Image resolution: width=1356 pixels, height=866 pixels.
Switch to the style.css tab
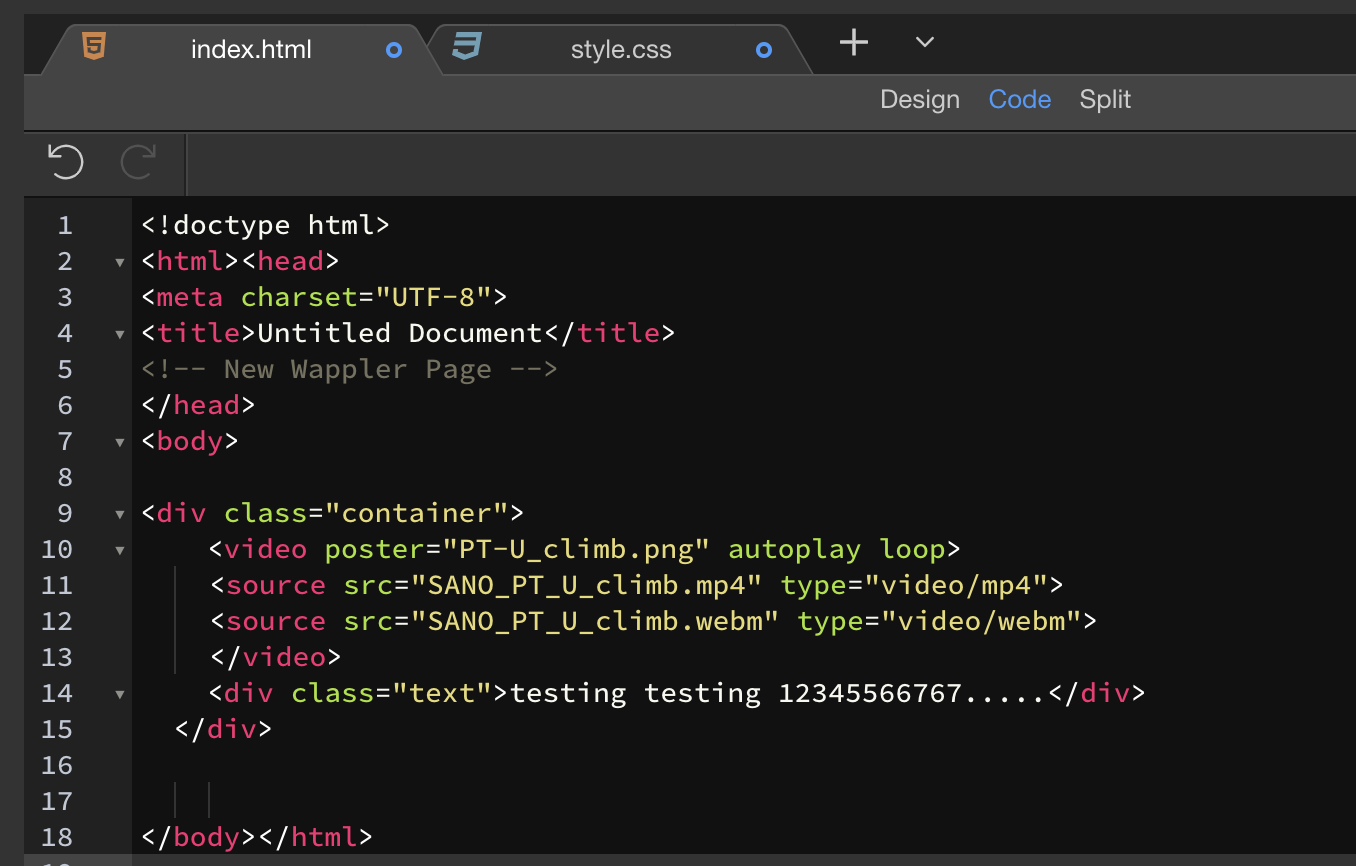pyautogui.click(x=621, y=50)
